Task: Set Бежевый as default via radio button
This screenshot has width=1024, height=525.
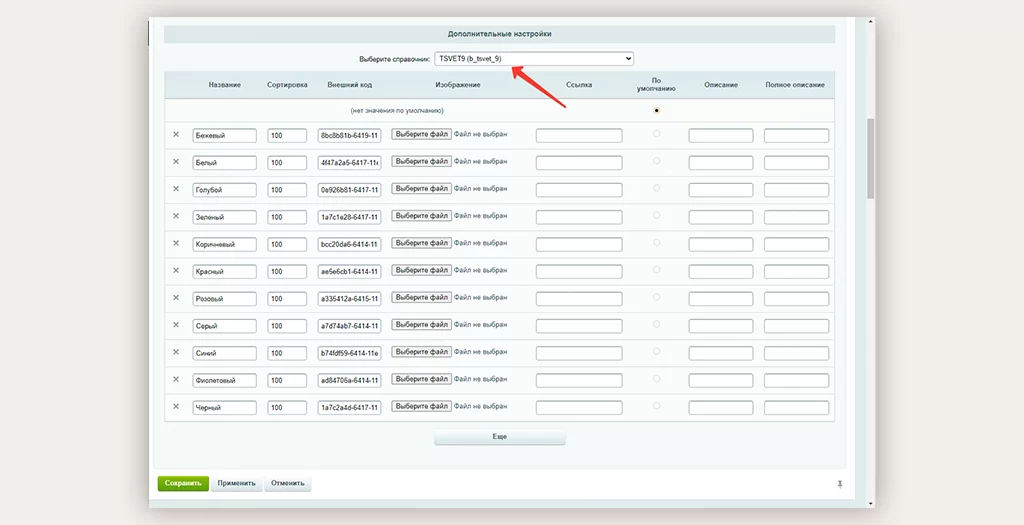Action: coord(656,134)
